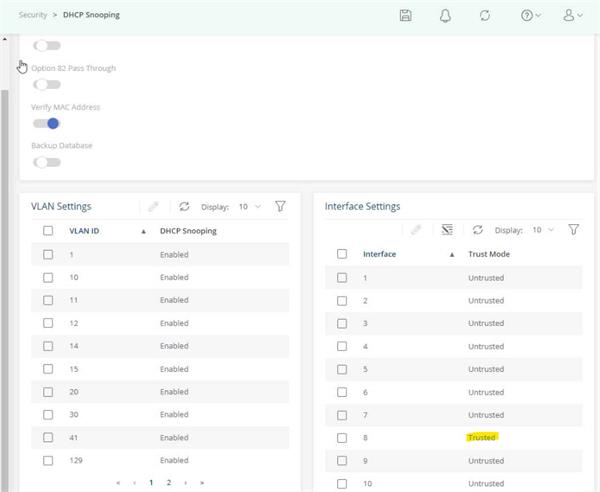Open the Interface Settings filter
The height and width of the screenshot is (492, 600).
pos(573,230)
